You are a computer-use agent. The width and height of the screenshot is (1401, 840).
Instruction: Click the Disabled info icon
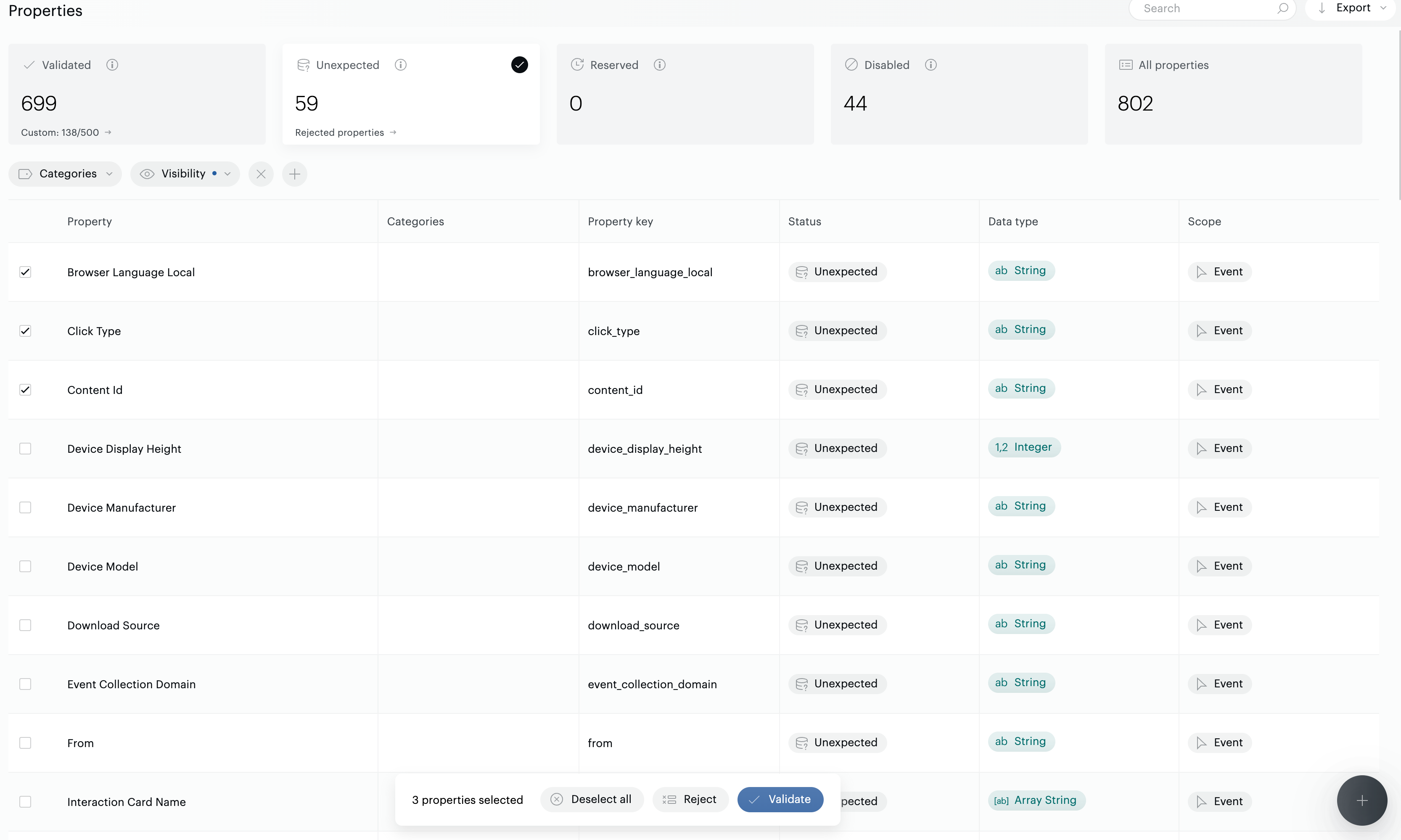930,65
